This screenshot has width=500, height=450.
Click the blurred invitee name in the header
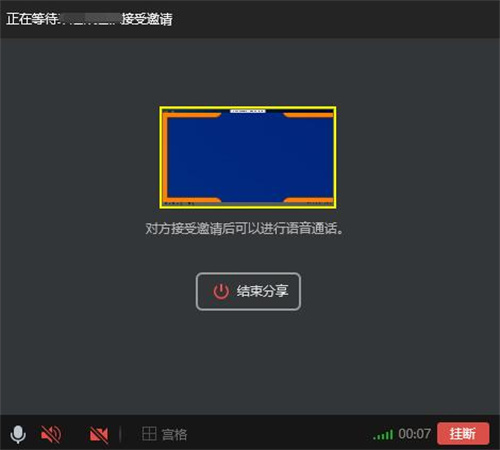(89, 19)
